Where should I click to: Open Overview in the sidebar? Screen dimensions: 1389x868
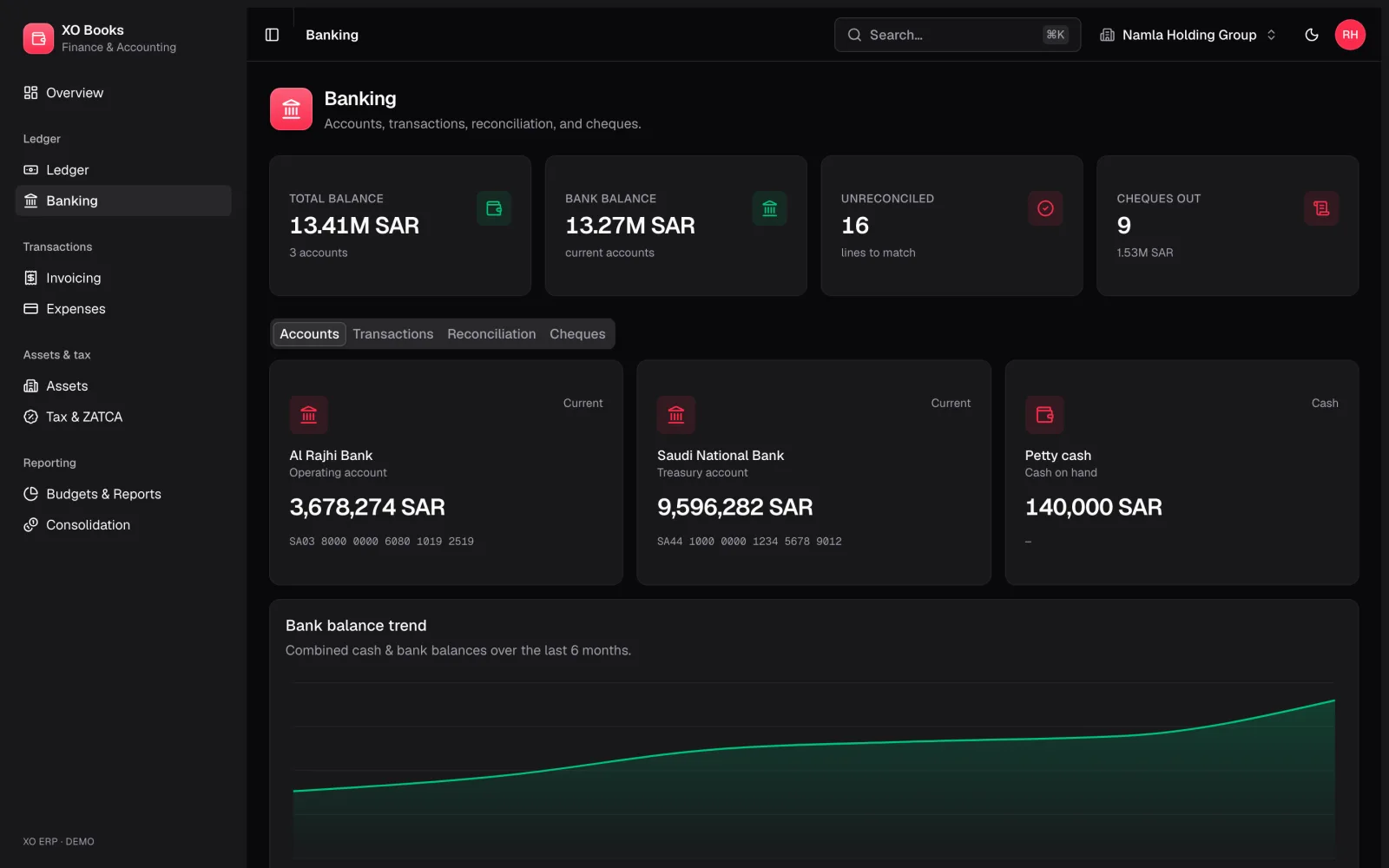point(123,93)
